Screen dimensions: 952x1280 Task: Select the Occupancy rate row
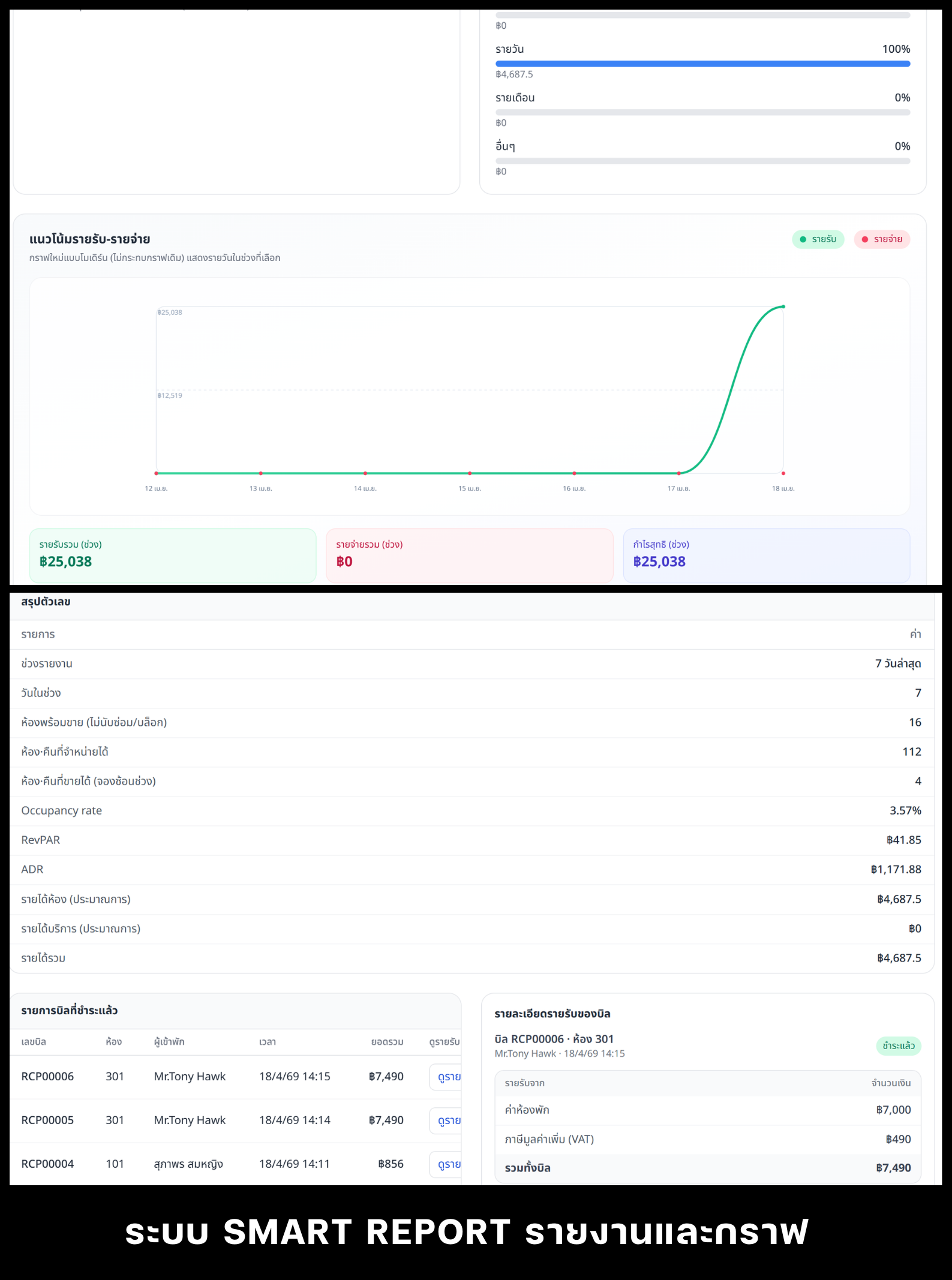click(x=471, y=810)
